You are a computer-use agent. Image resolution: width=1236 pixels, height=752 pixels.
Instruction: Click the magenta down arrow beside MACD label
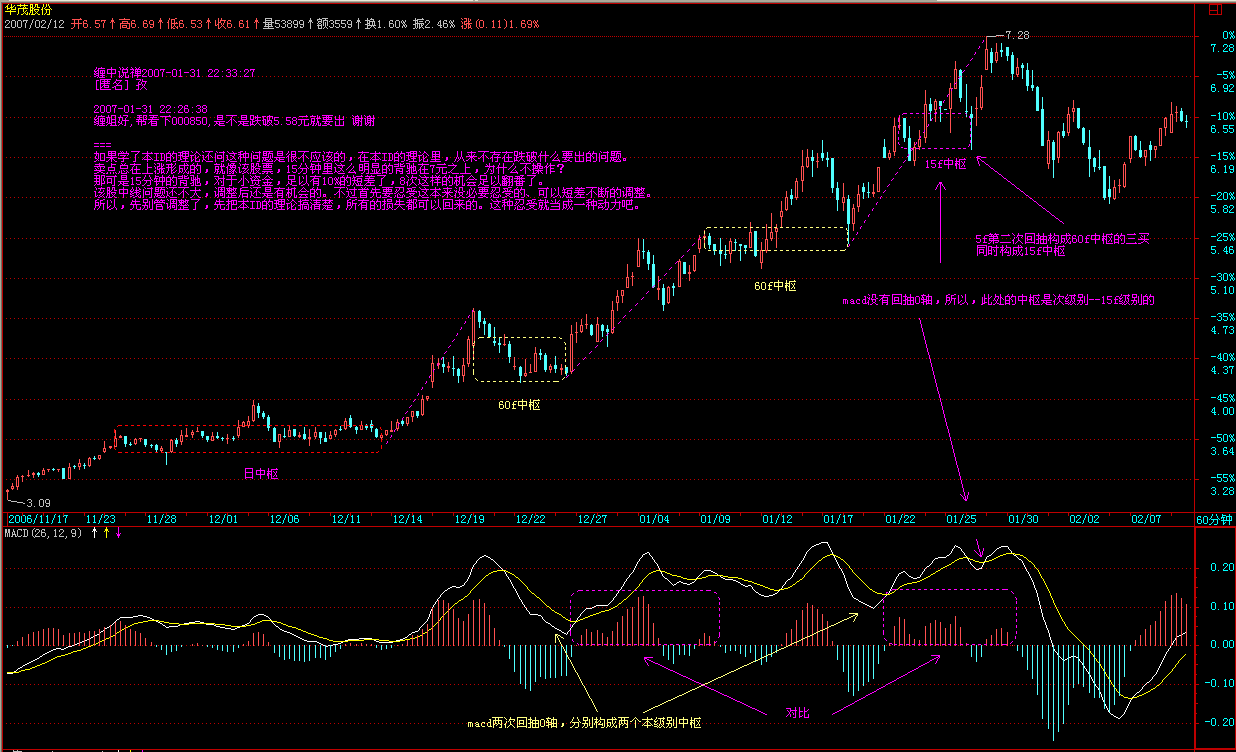[119, 533]
